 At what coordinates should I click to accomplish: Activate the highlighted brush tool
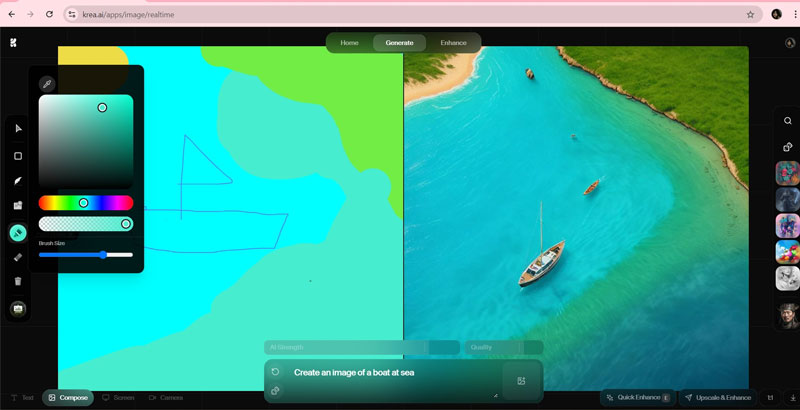click(18, 232)
